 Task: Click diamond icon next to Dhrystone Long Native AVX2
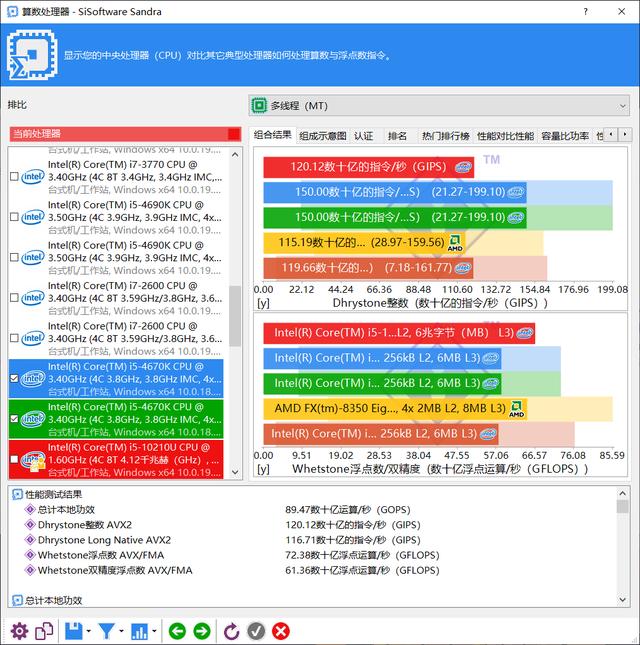[x=30, y=539]
